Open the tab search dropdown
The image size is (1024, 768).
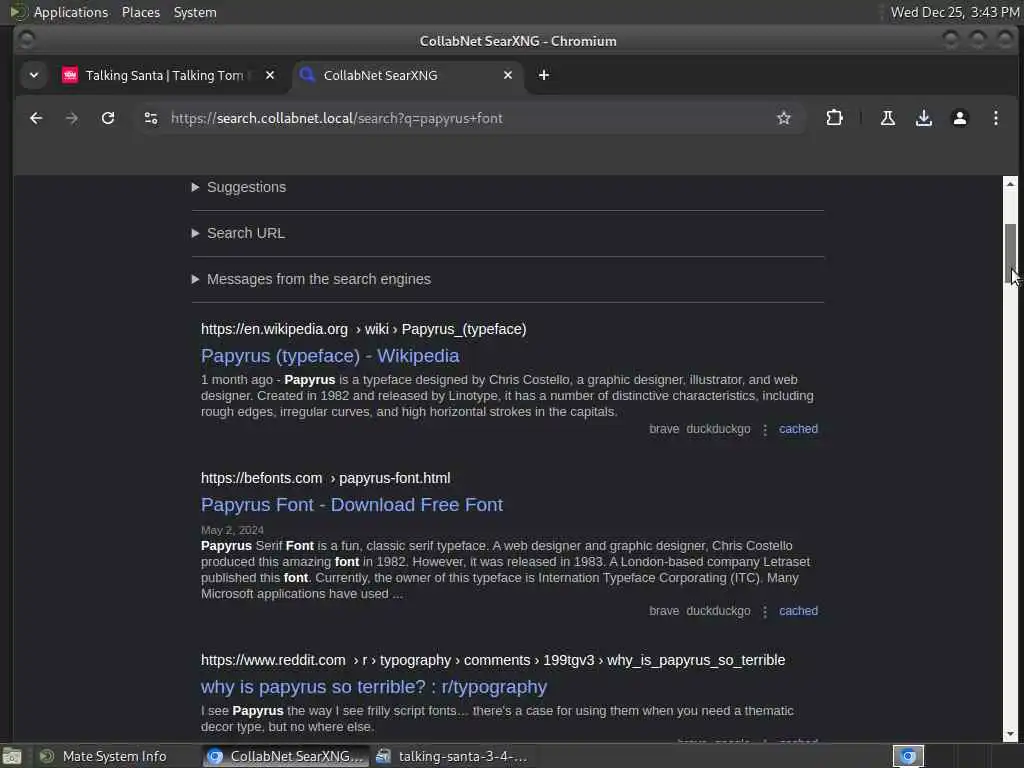34,75
